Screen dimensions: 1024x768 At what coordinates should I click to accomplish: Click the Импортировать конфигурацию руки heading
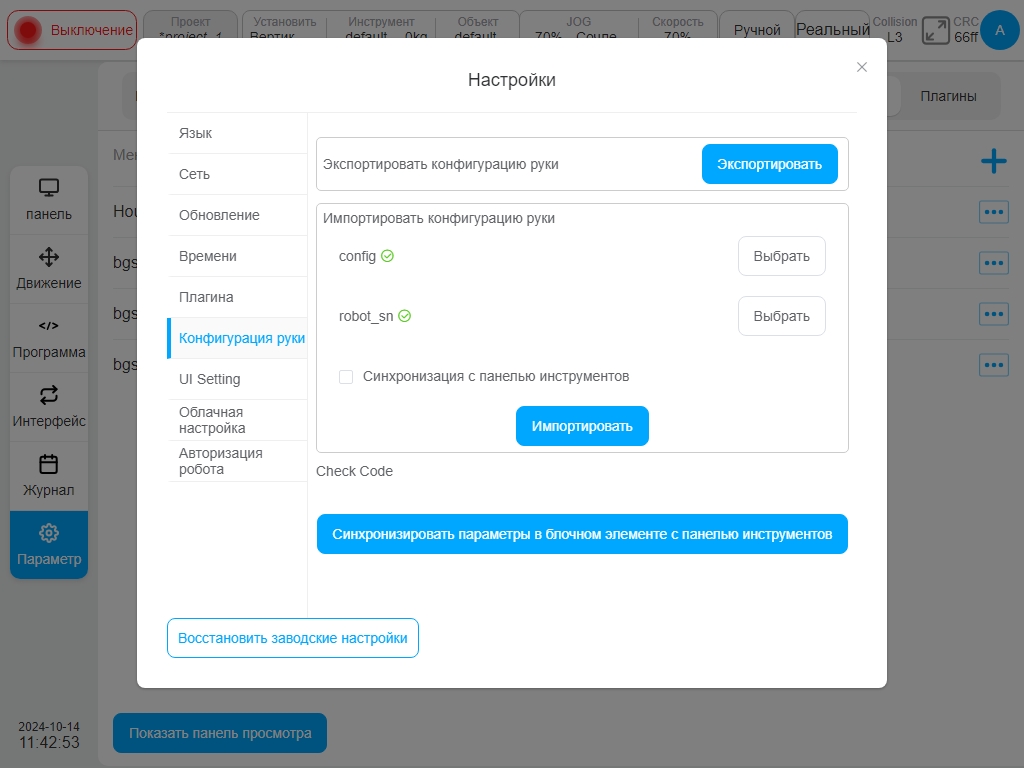[439, 218]
